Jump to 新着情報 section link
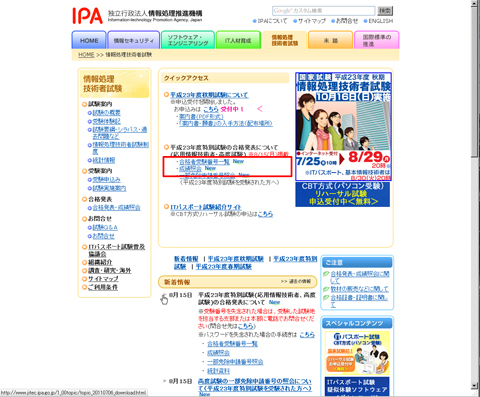 click(x=186, y=259)
